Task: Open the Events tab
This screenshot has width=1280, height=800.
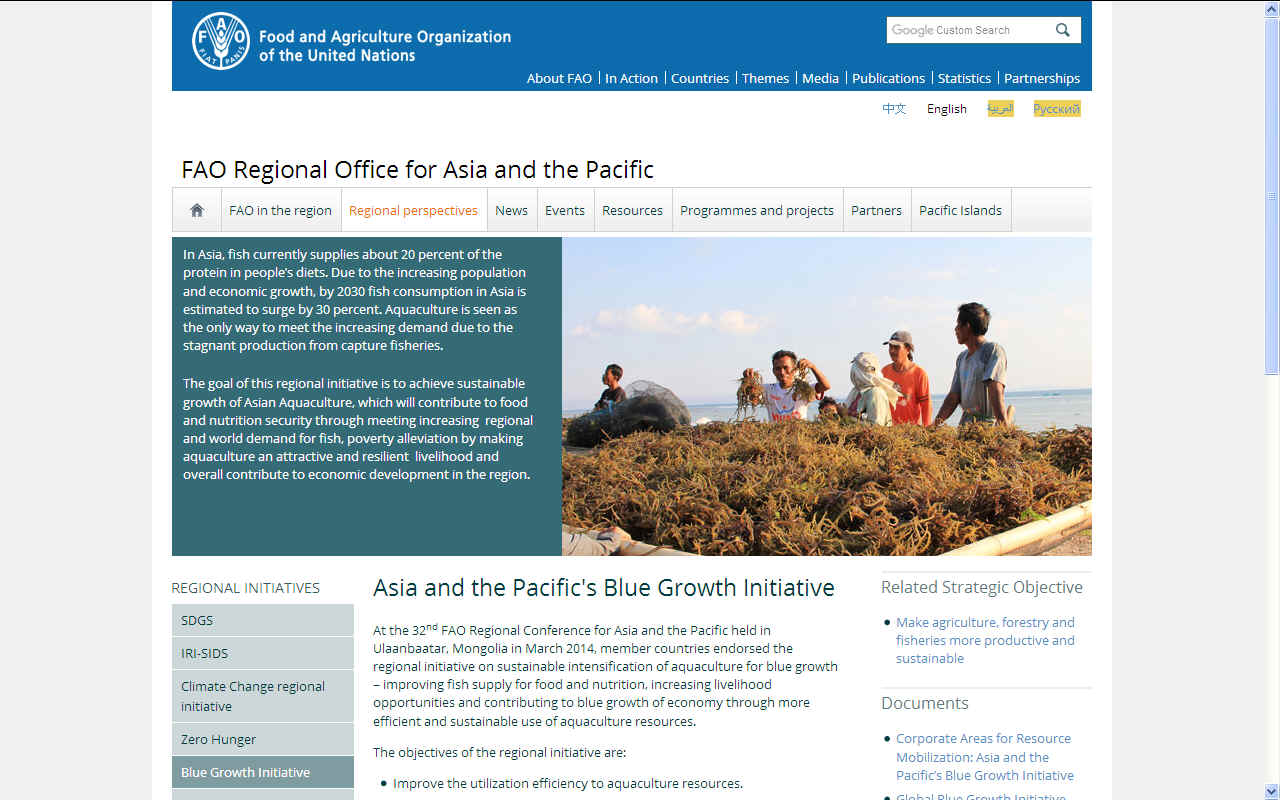Action: [x=565, y=210]
